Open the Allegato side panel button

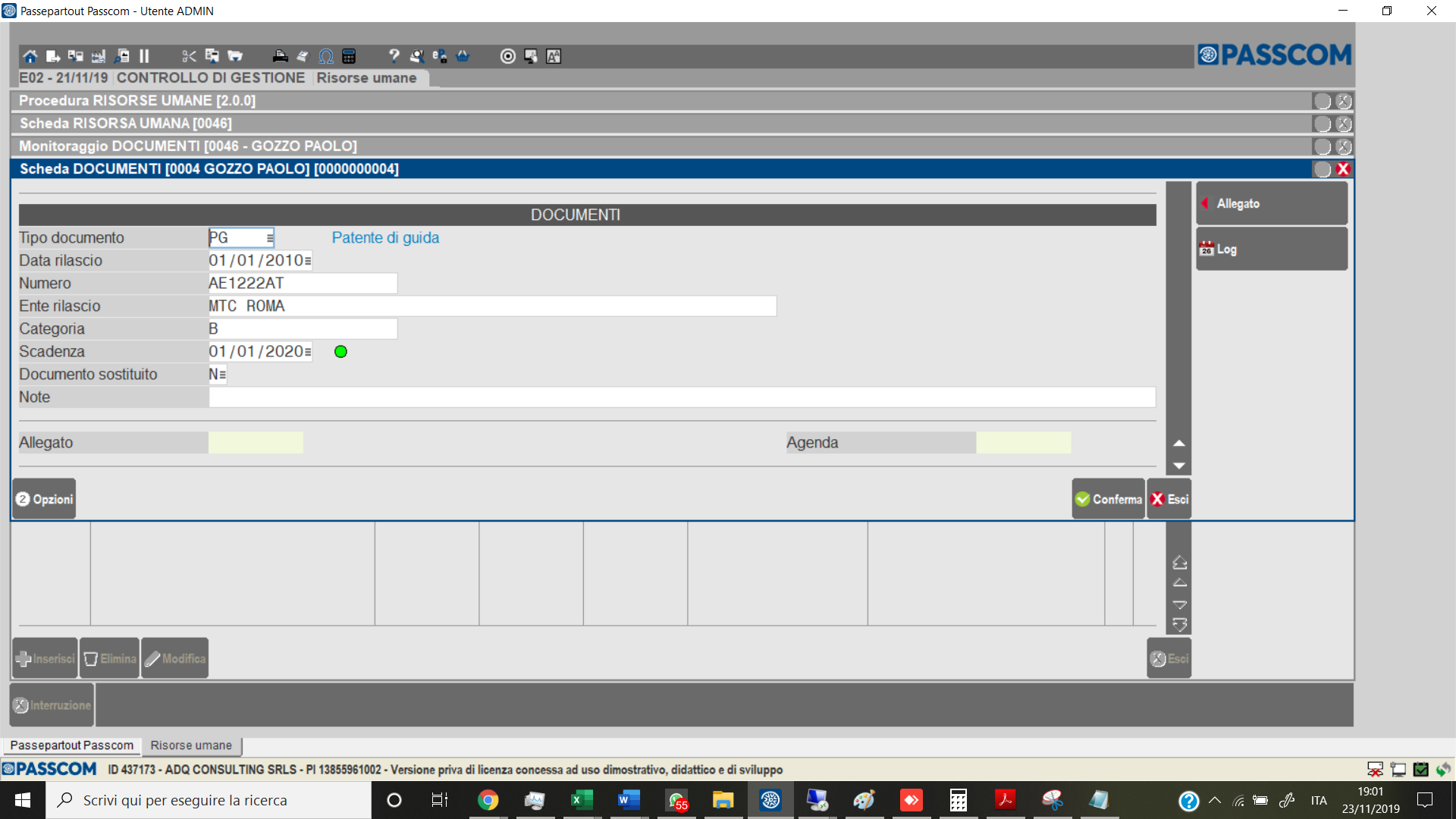point(1271,203)
